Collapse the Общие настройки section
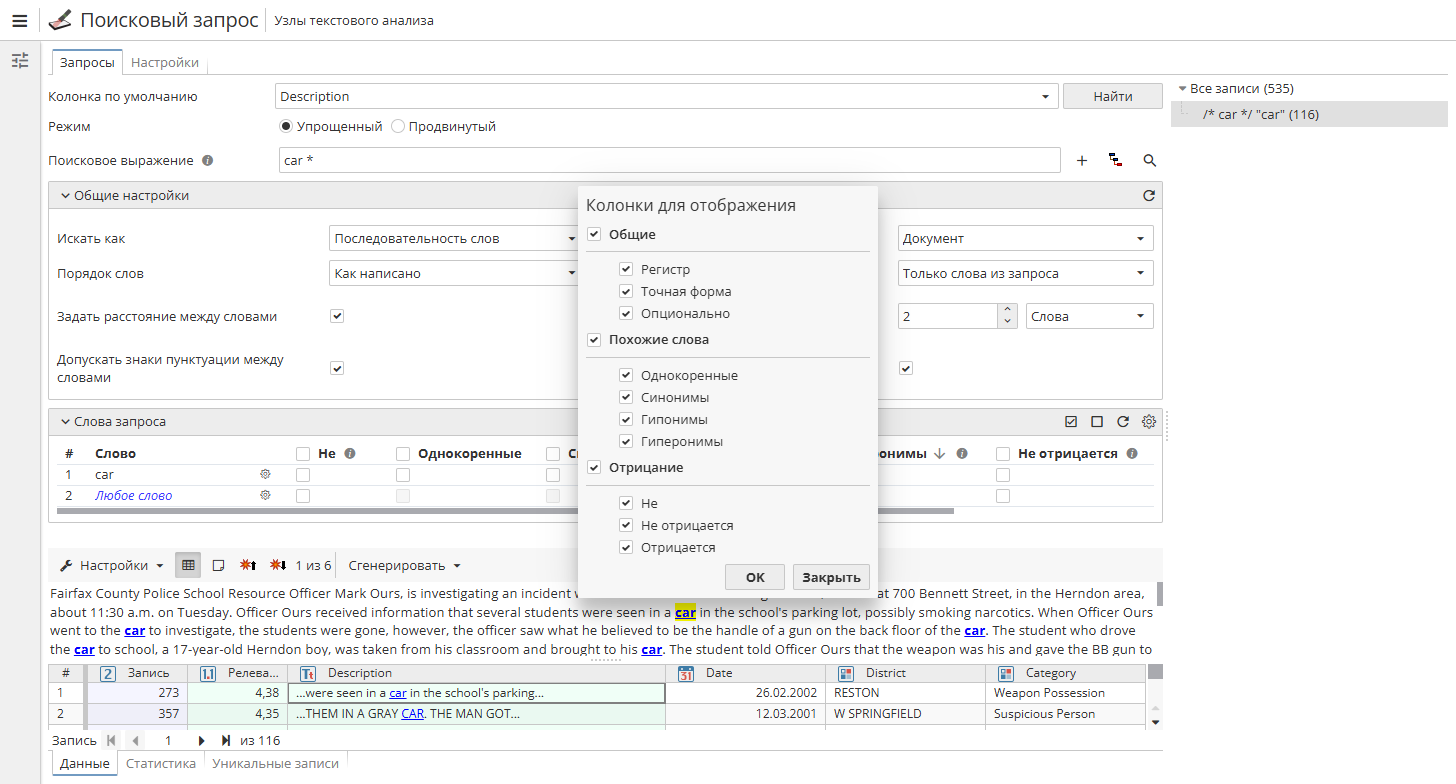Image resolution: width=1456 pixels, height=784 pixels. [65, 196]
